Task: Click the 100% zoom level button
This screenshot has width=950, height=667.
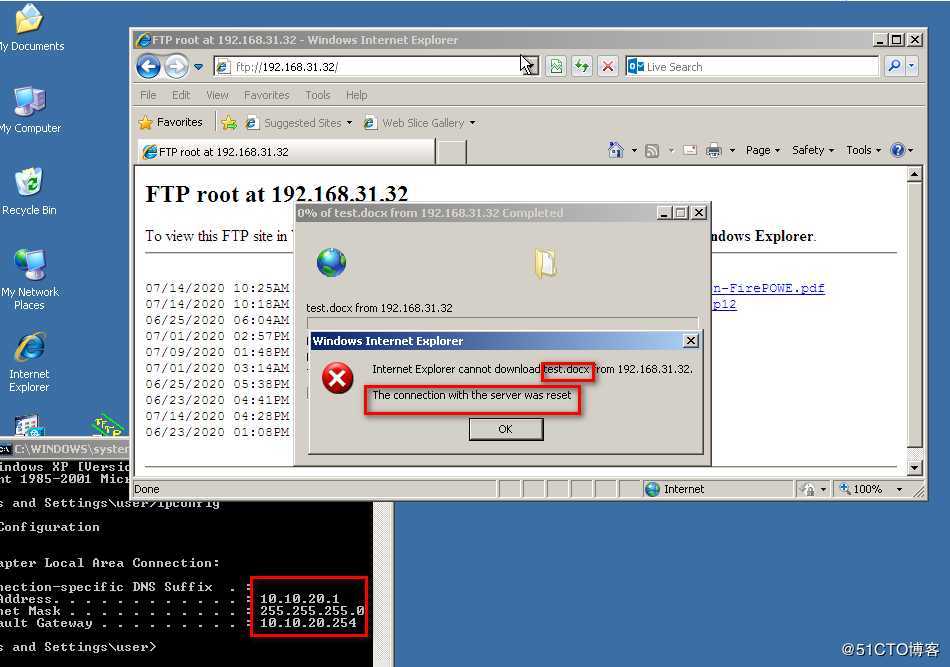Action: pos(861,489)
